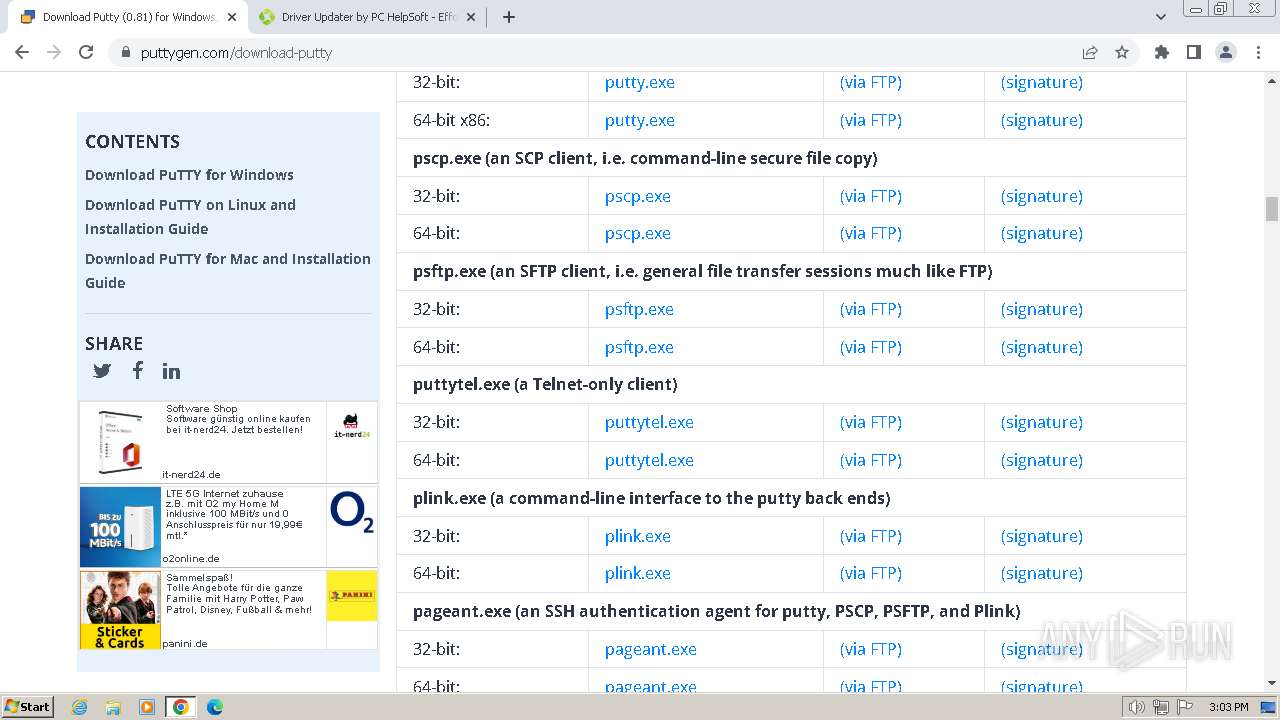Open signature link for 64-bit plink.exe

[x=1042, y=573]
